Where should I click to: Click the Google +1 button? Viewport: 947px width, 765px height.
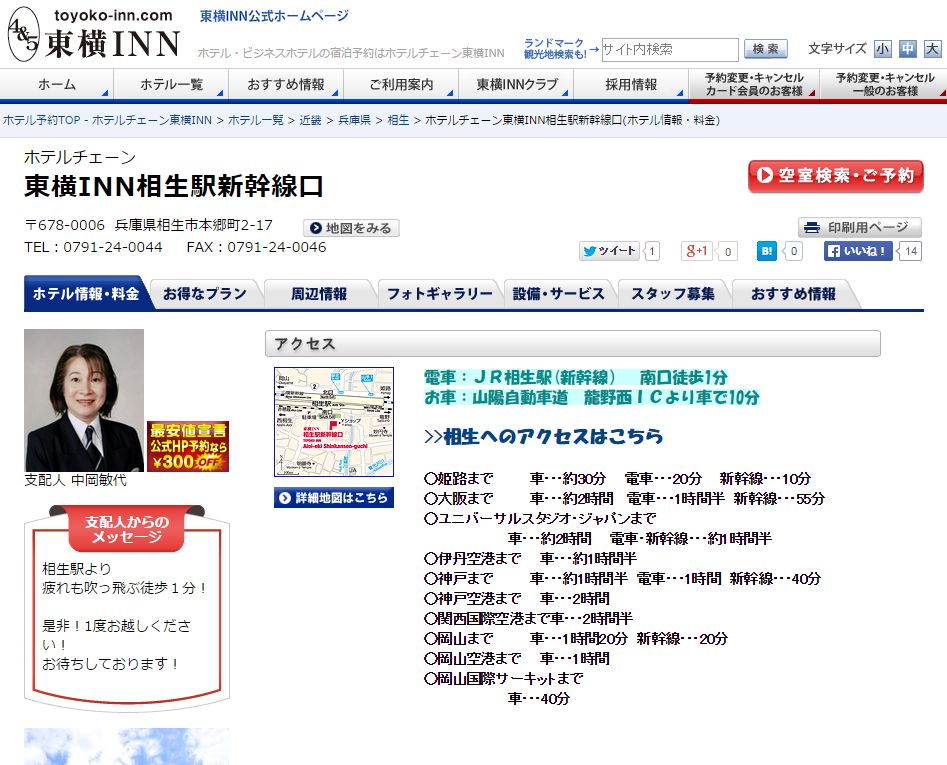click(696, 251)
